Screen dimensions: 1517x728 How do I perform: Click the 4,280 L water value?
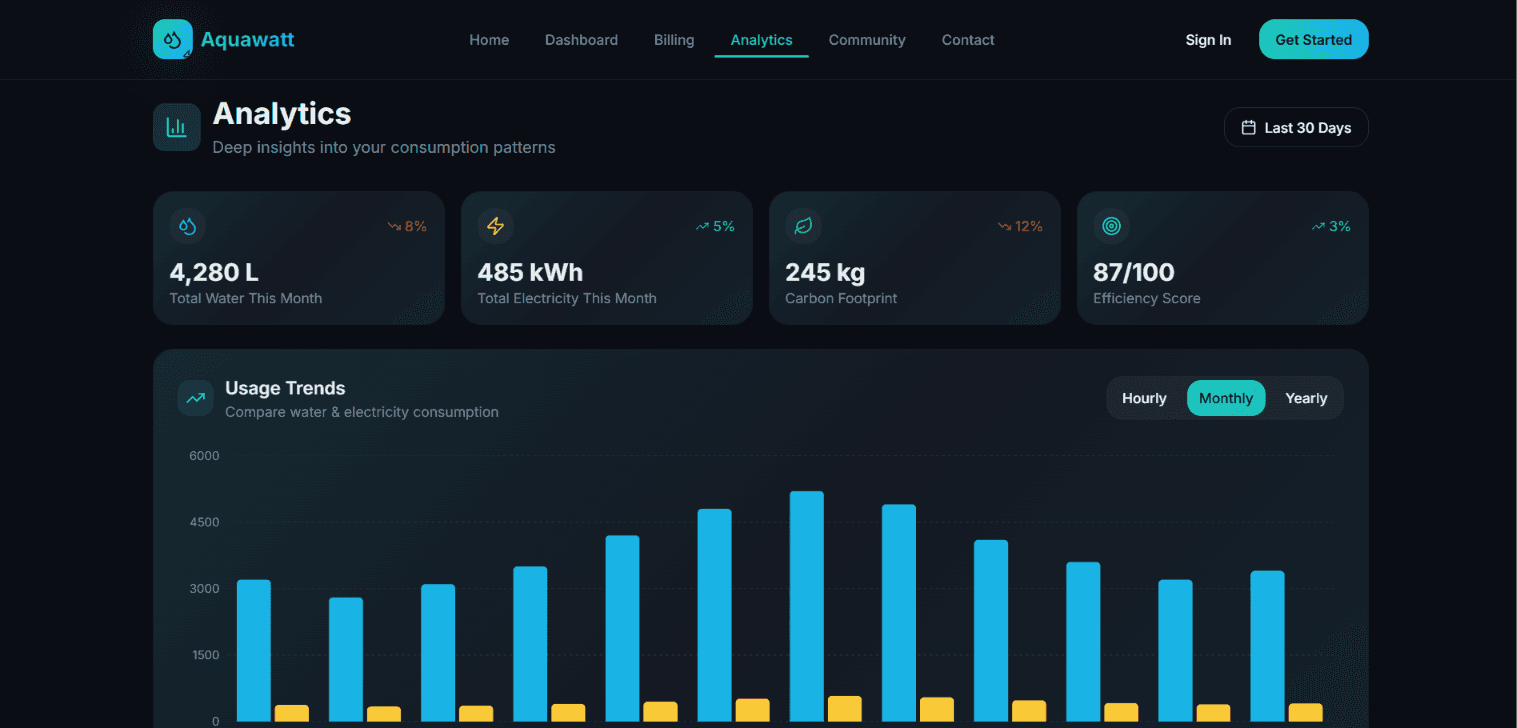point(214,272)
